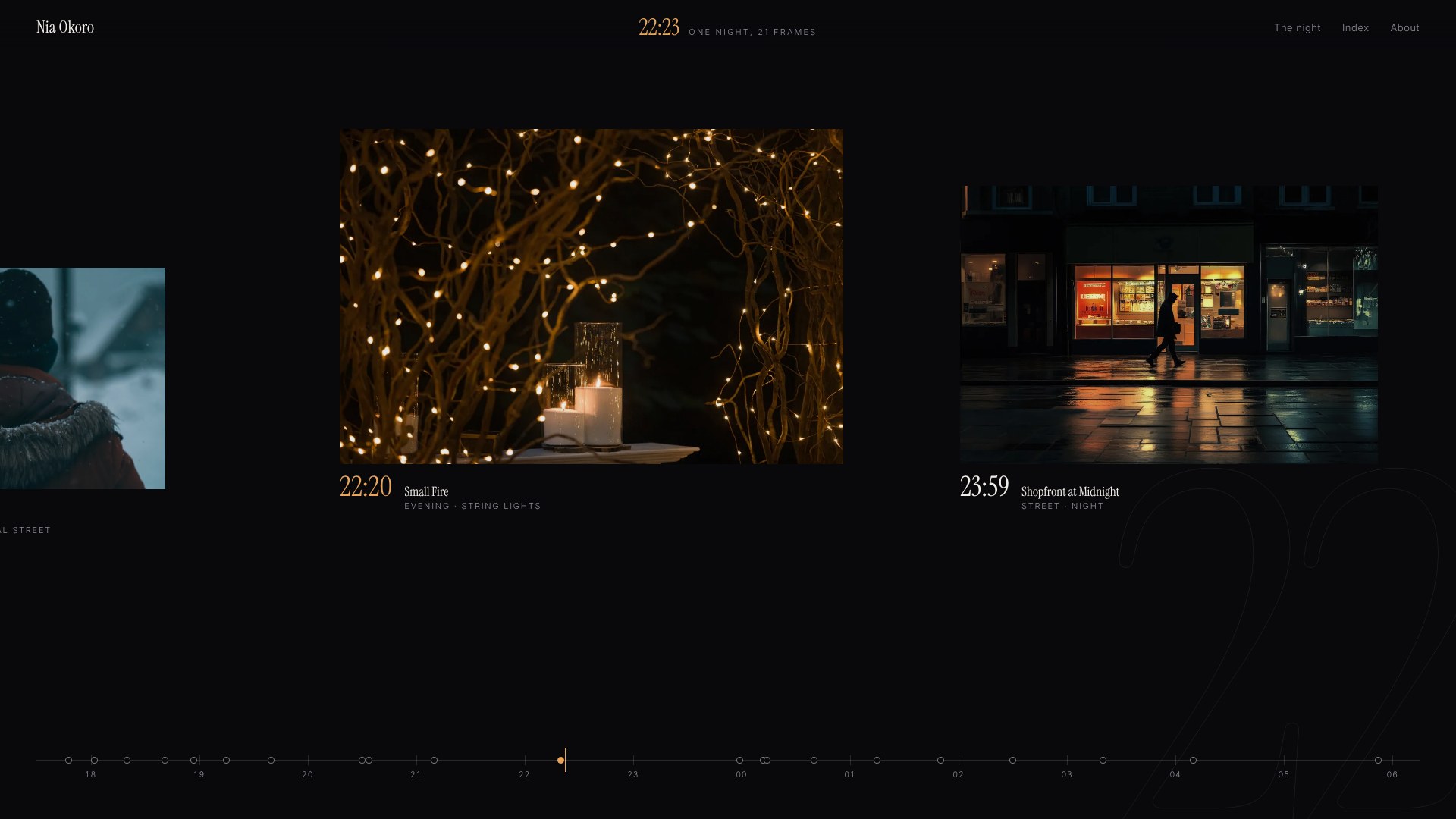The height and width of the screenshot is (819, 1456).
Task: Jump to hour 00 on the timeline
Action: [x=742, y=774]
